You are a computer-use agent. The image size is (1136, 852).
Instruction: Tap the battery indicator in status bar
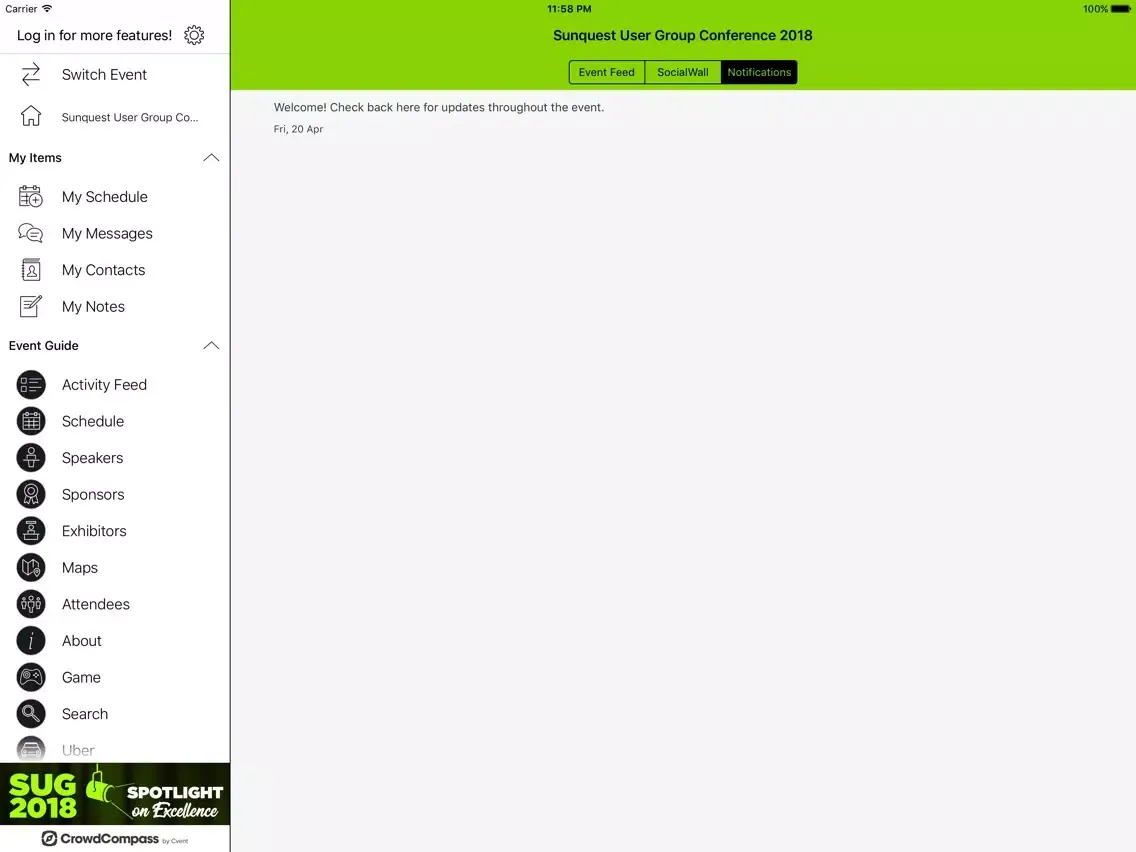coord(1120,9)
